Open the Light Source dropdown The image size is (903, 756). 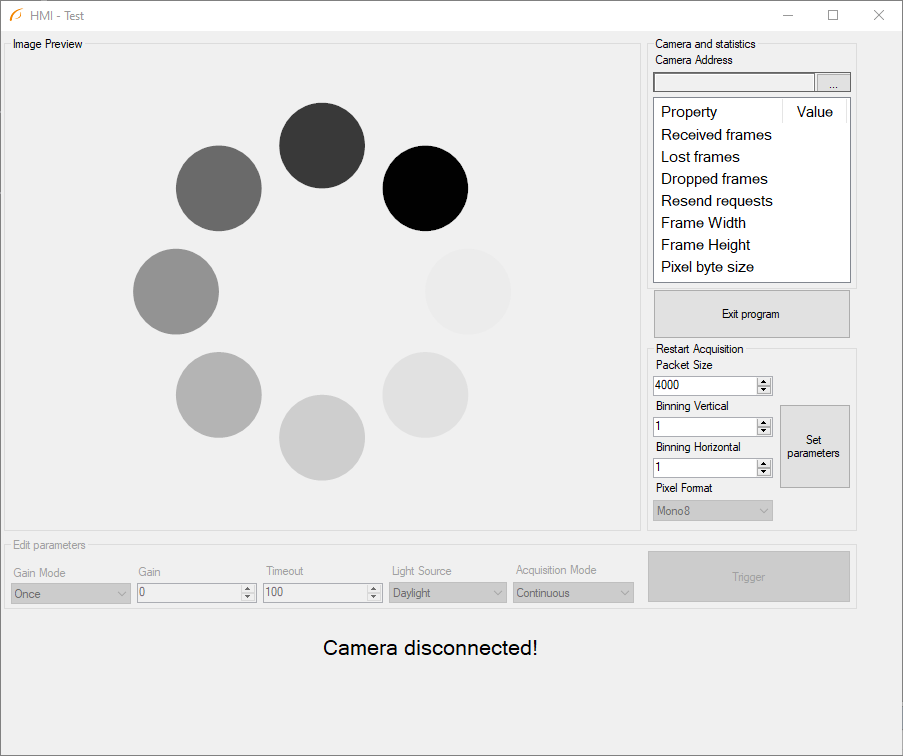click(448, 593)
